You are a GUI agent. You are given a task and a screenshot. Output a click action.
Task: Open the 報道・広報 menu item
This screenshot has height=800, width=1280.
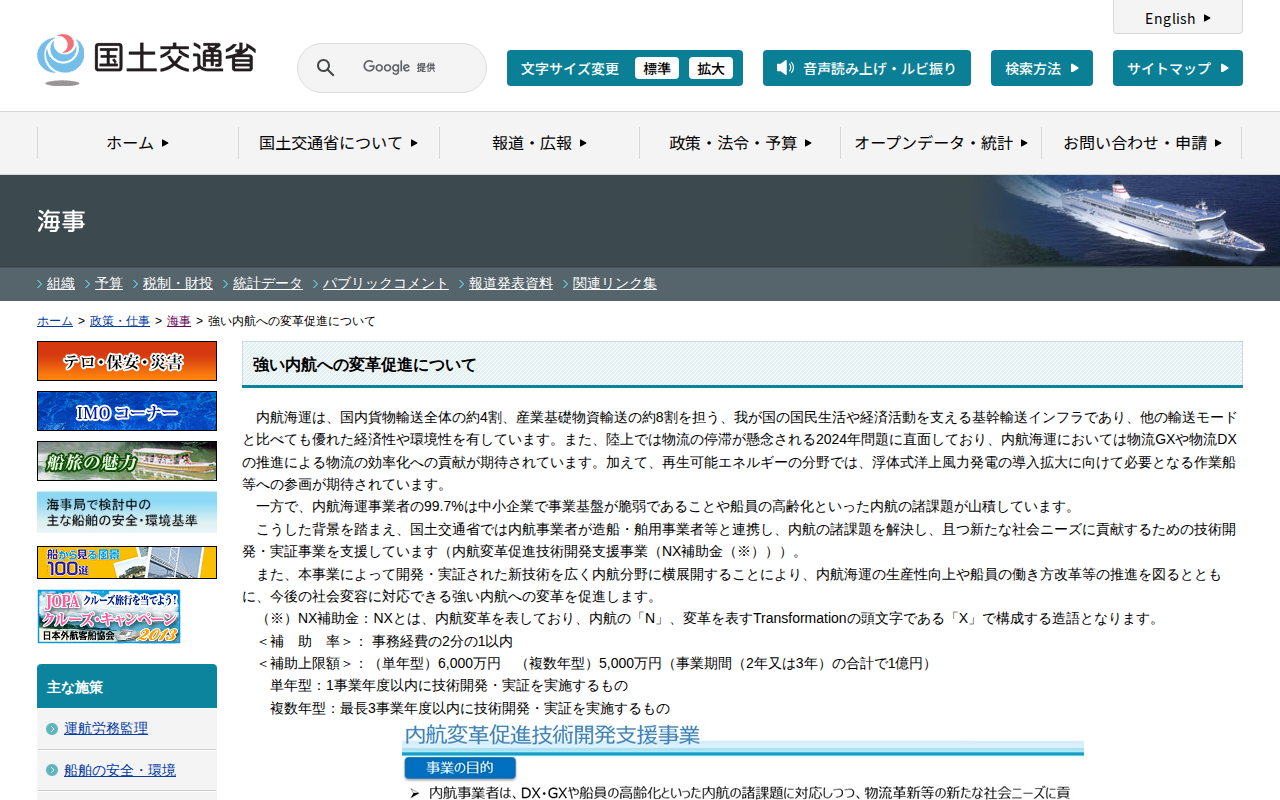539,143
